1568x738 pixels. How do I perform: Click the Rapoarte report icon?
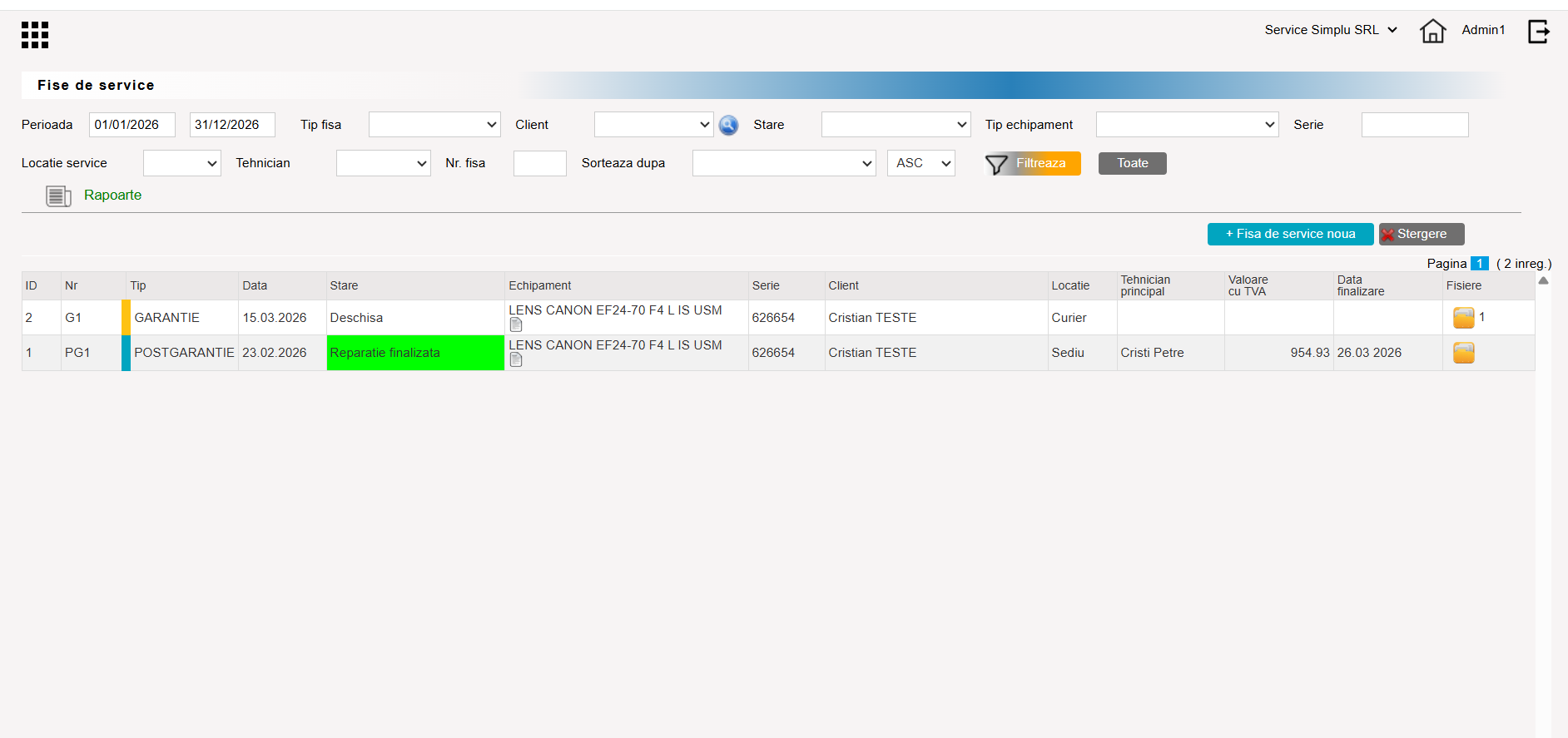(58, 196)
